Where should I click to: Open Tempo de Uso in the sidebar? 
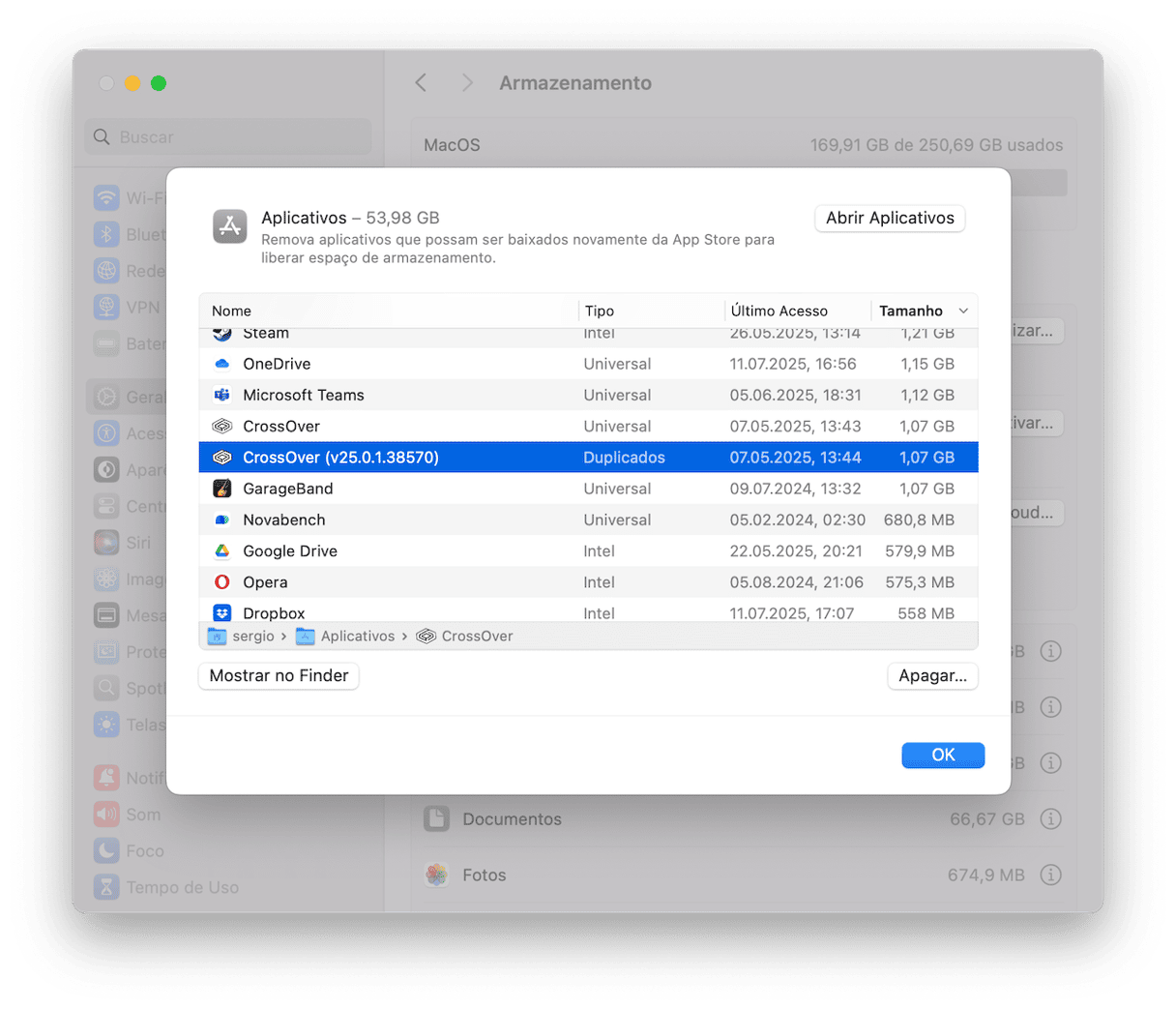(x=228, y=887)
